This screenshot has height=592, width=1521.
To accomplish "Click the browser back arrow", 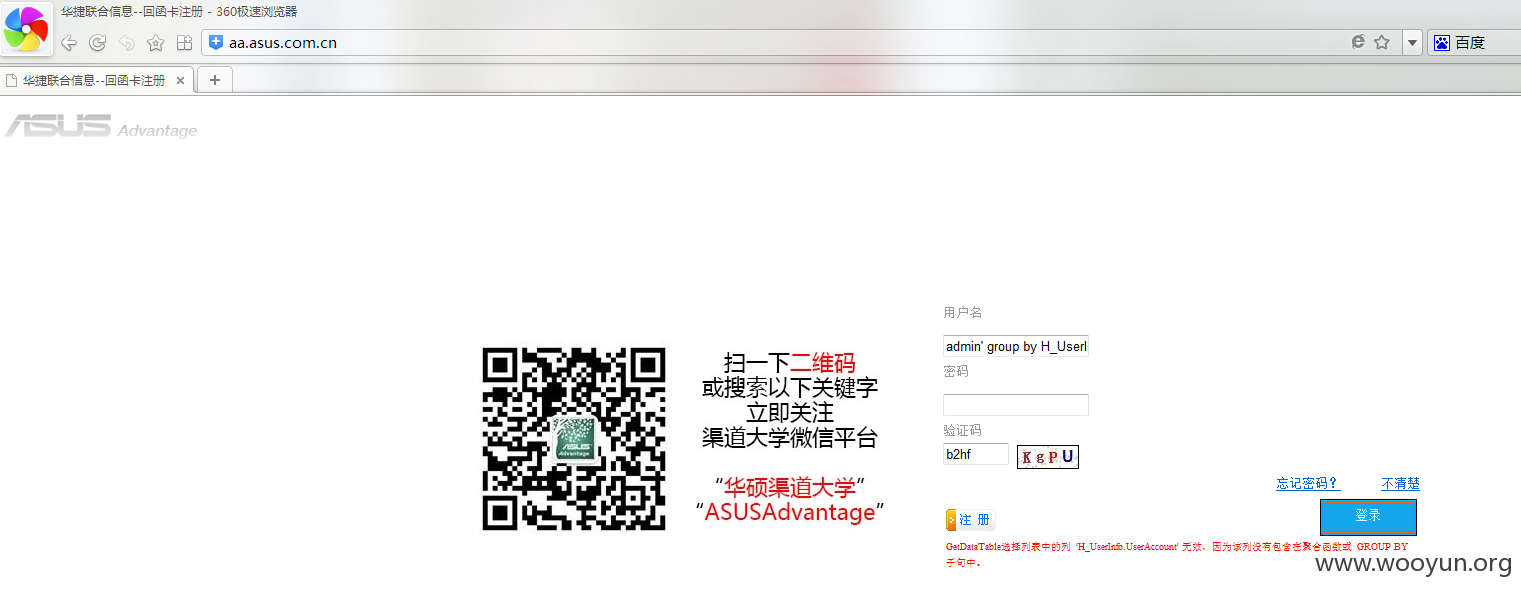I will pos(69,43).
